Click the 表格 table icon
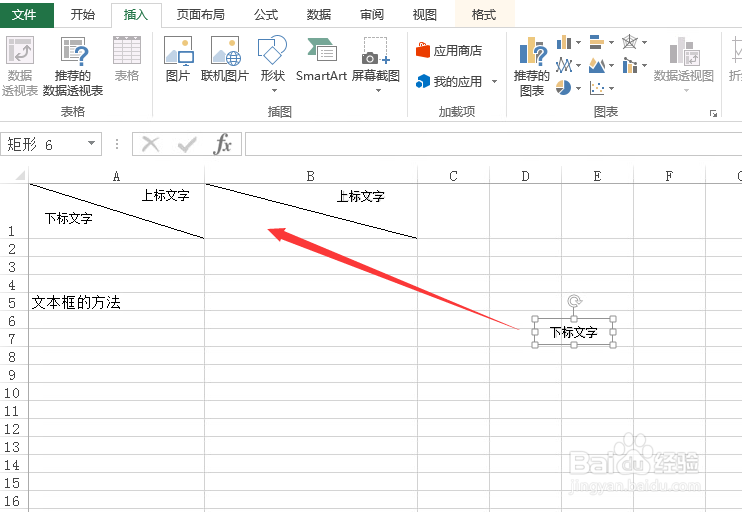Viewport: 742px width, 512px height. coord(127,59)
